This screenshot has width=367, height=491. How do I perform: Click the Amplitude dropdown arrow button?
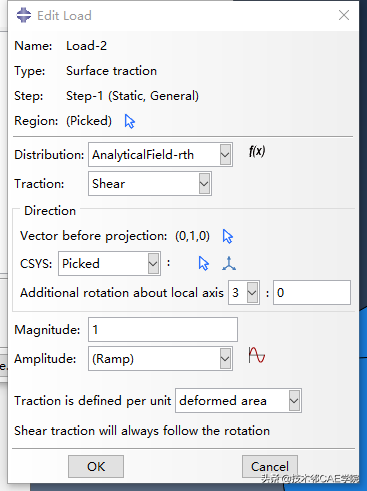tap(225, 359)
